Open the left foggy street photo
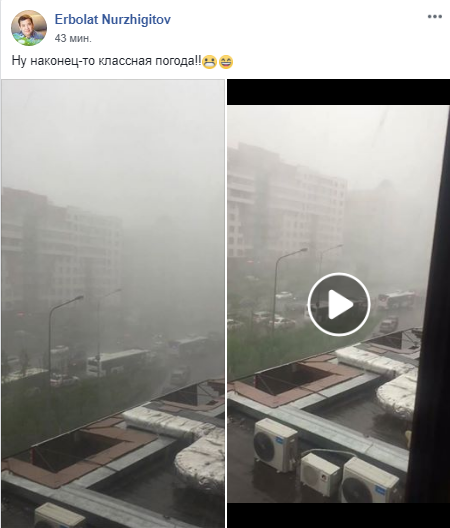This screenshot has width=450, height=528. click(113, 303)
